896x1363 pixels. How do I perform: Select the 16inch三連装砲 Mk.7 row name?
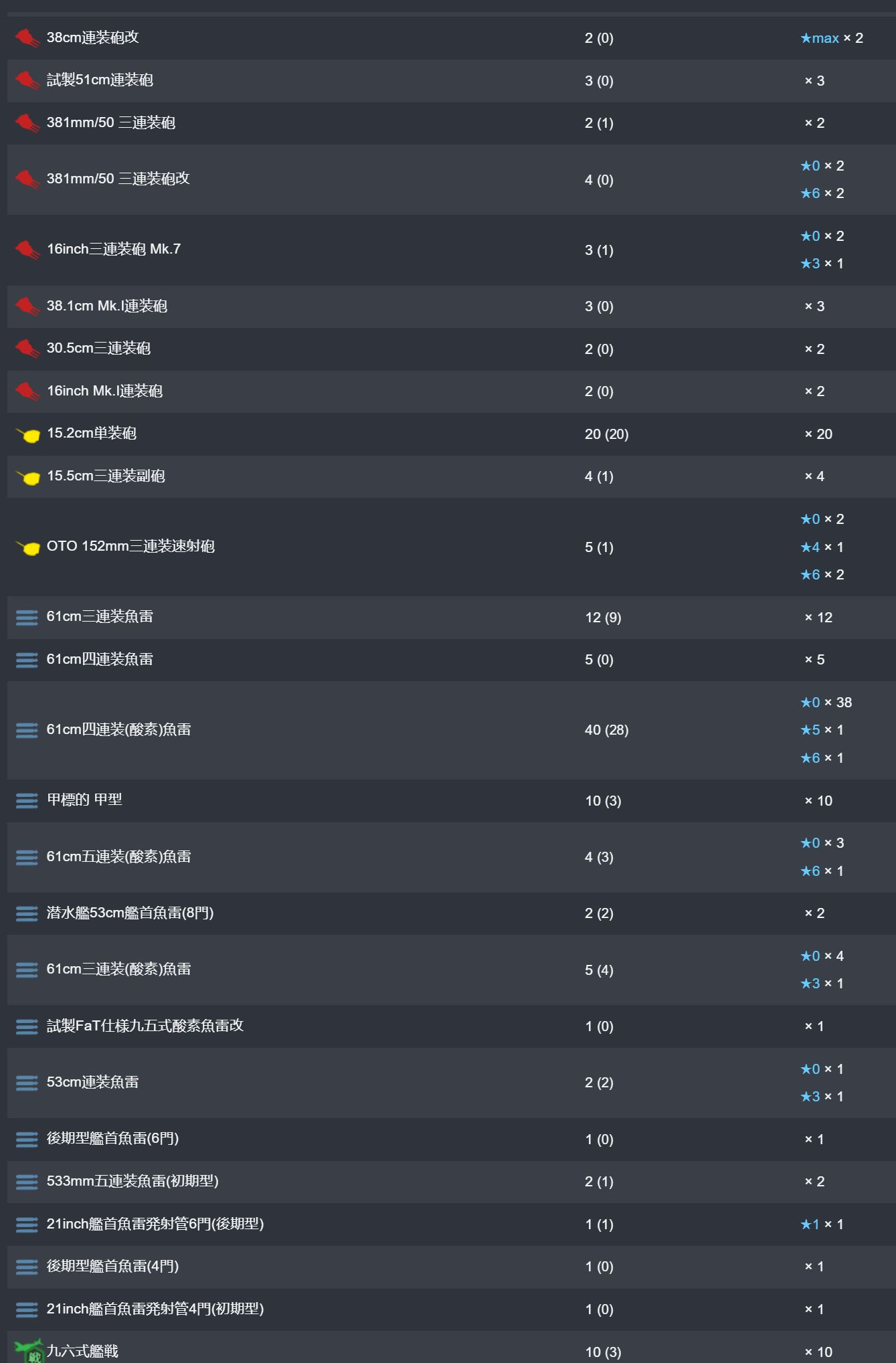(x=114, y=249)
